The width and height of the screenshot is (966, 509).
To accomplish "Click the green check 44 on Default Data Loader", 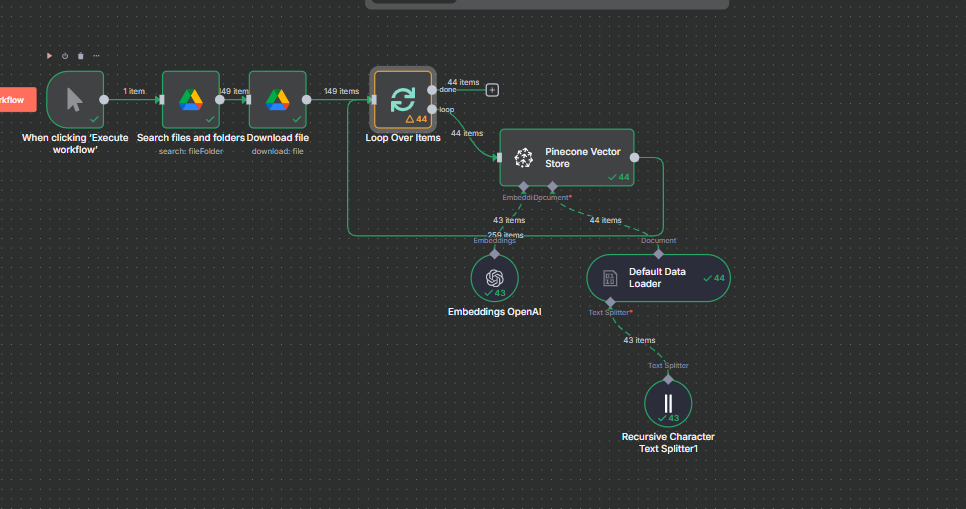I will tap(714, 278).
